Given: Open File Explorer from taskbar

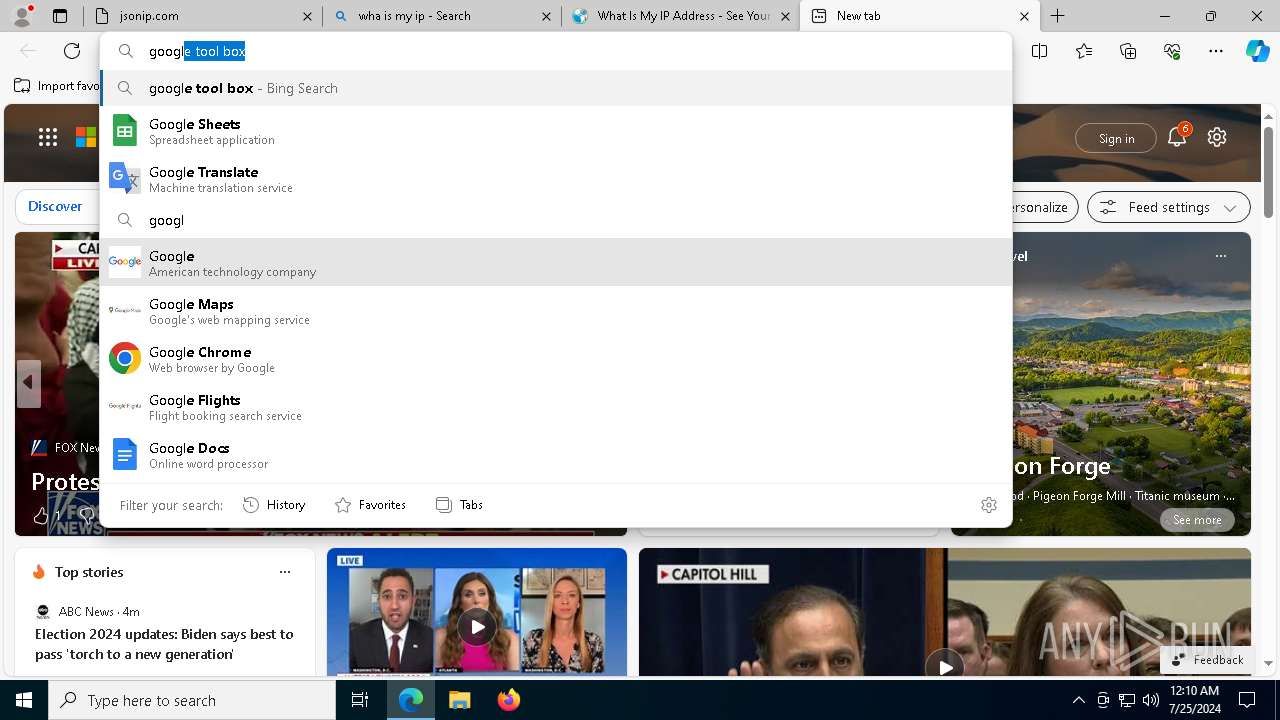Looking at the screenshot, I should pos(459,700).
